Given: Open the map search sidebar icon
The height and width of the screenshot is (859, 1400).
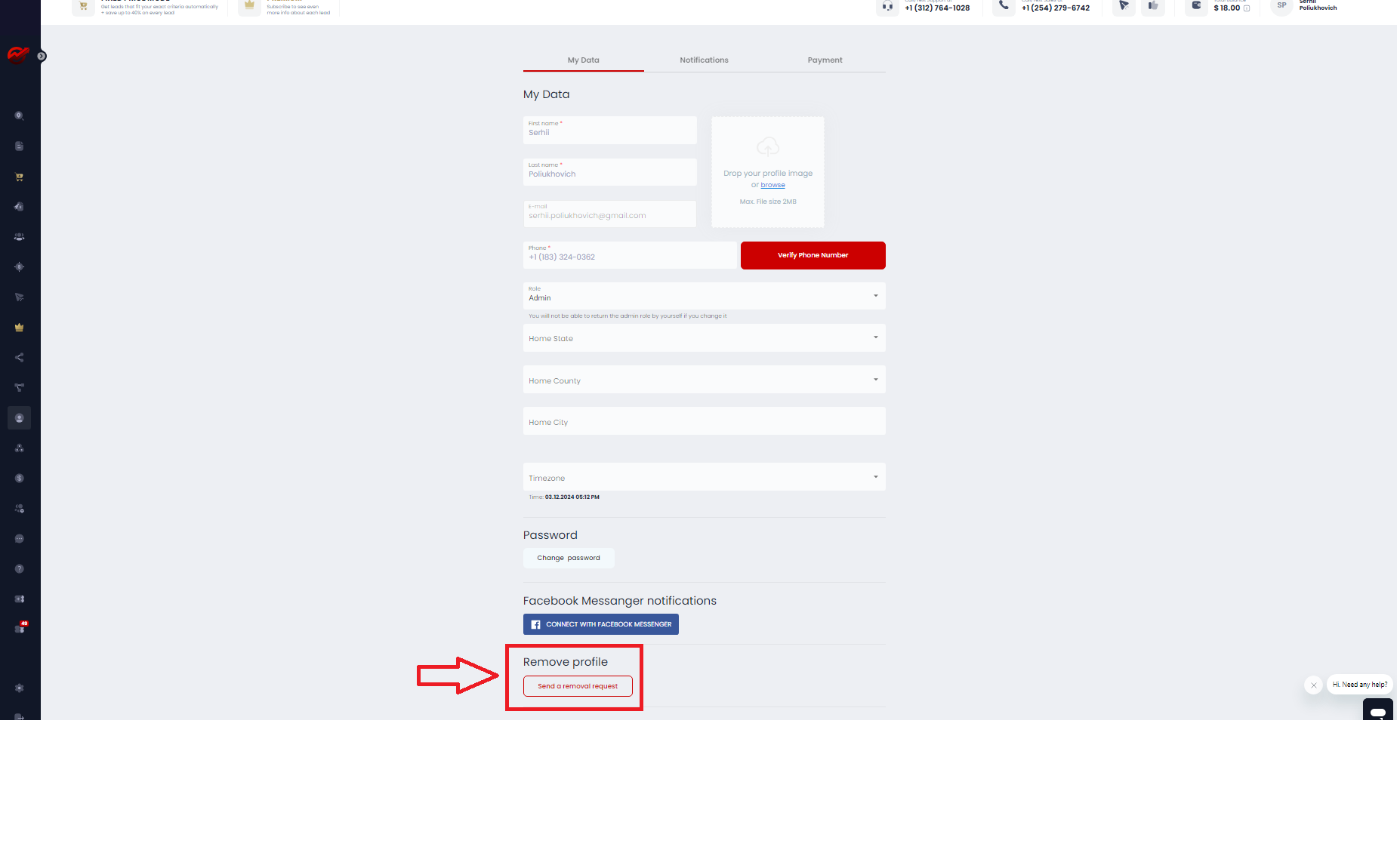Looking at the screenshot, I should (x=20, y=116).
